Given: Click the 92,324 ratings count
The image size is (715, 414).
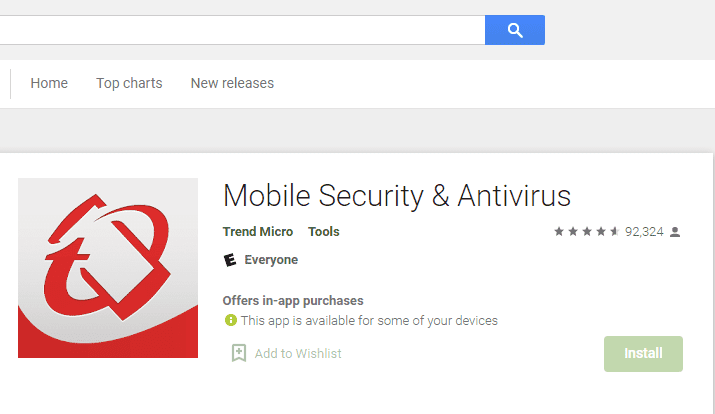Looking at the screenshot, I should 644,232.
